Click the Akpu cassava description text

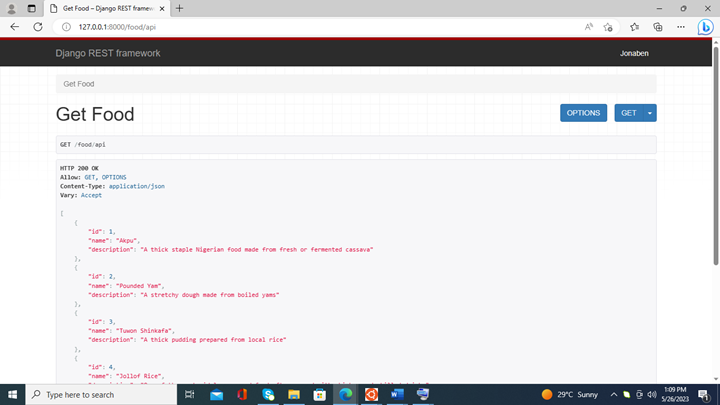click(x=257, y=250)
